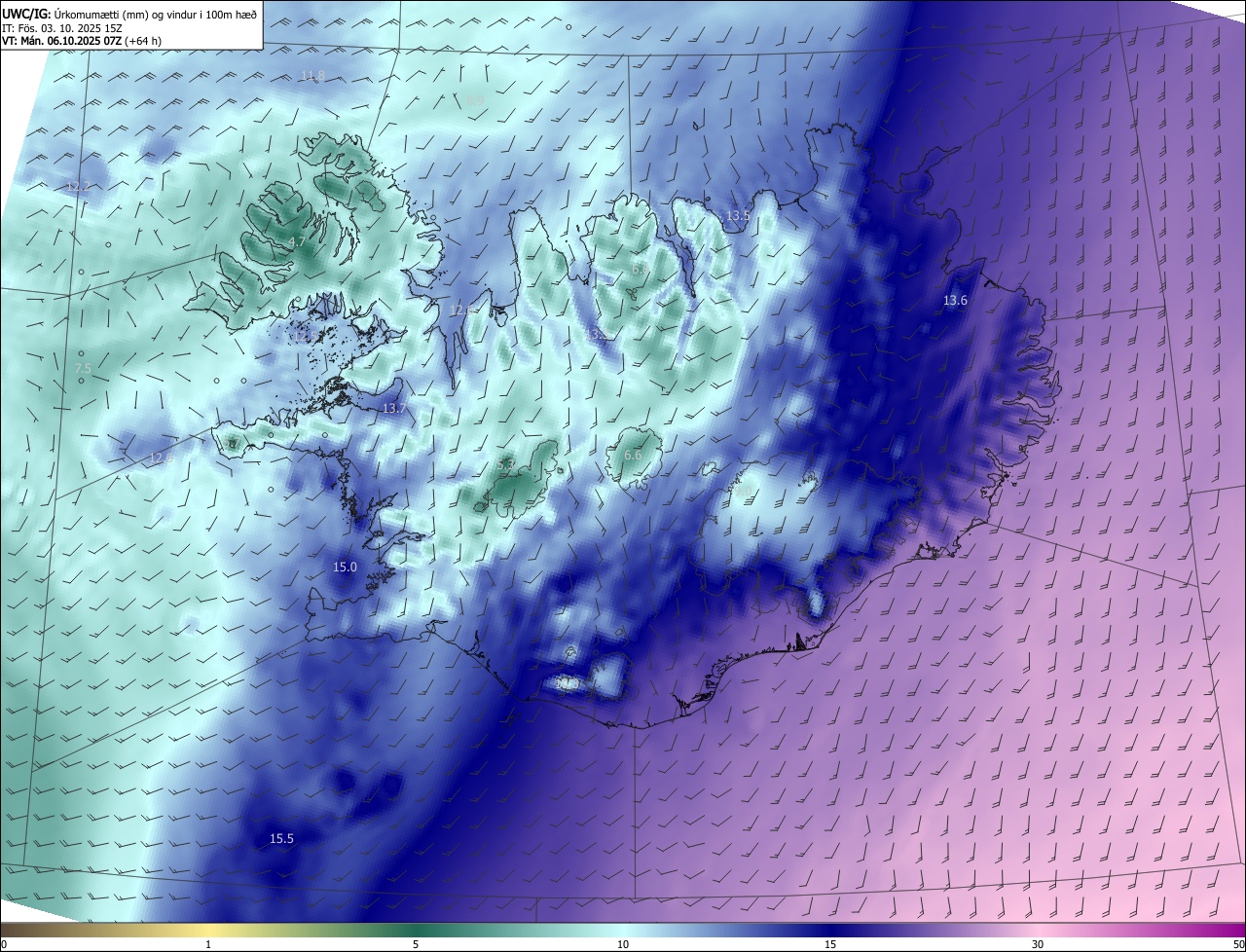
Task: Click the 5 tick on the color scale
Action: [x=416, y=944]
